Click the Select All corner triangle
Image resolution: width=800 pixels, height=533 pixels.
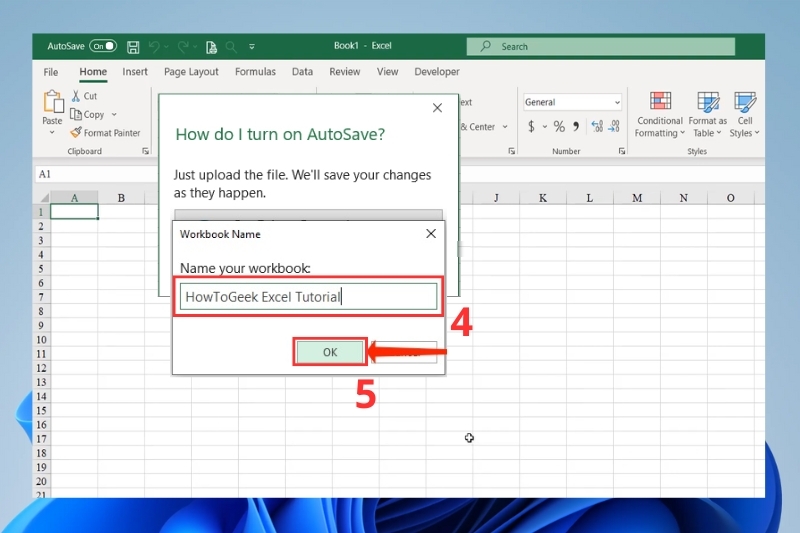pyautogui.click(x=44, y=198)
